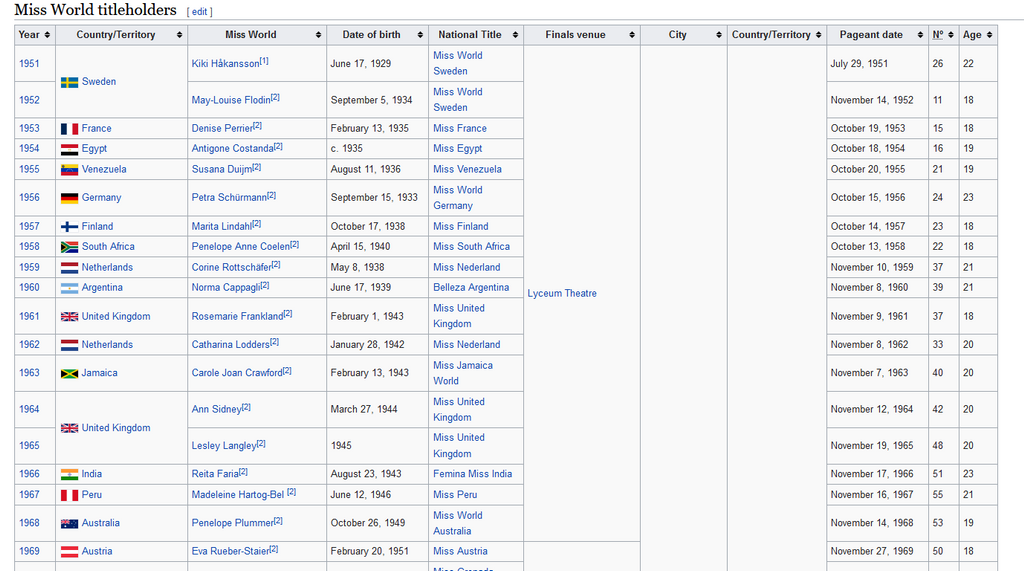Click the South Africa flag icon

click(x=69, y=247)
